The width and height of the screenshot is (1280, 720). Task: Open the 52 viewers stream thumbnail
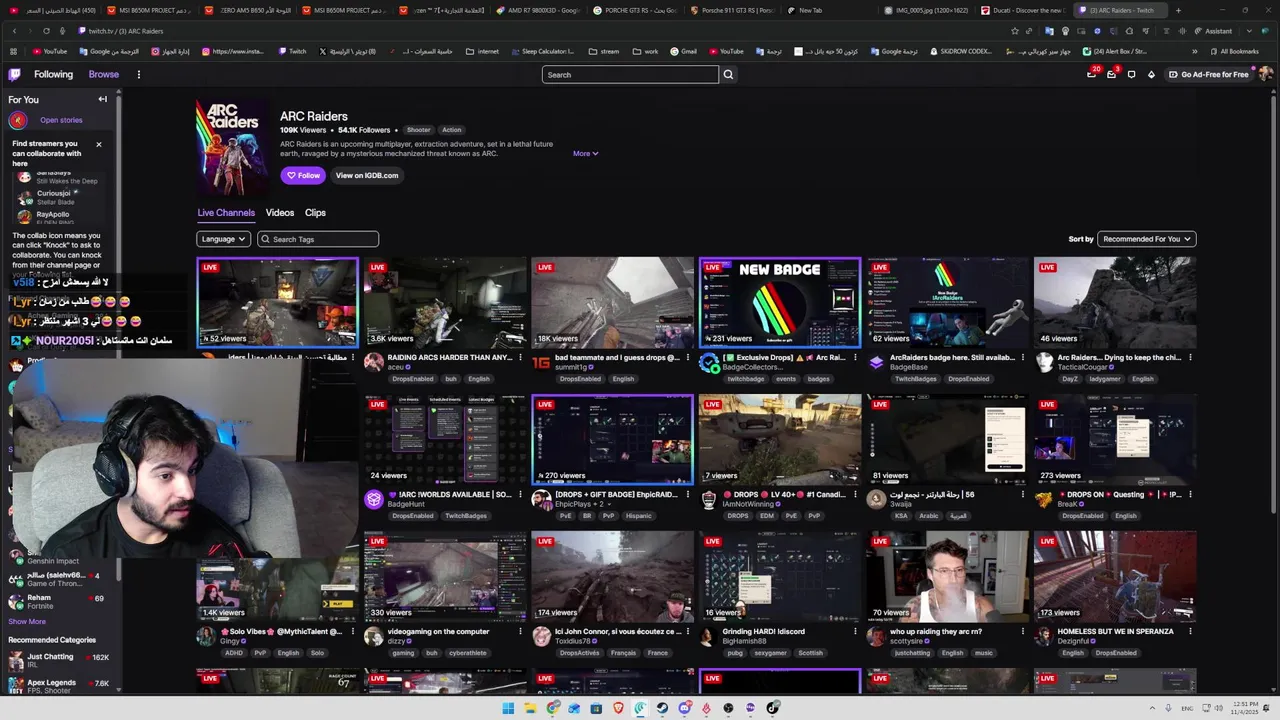click(x=277, y=303)
